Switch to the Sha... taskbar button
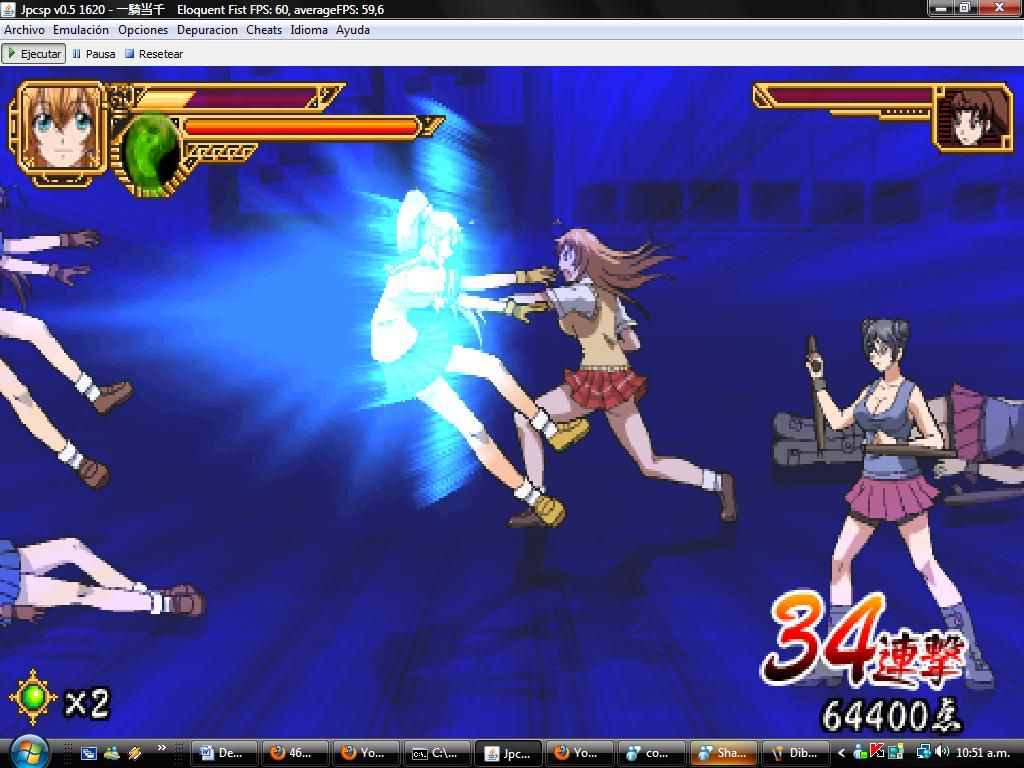The height and width of the screenshot is (768, 1024). (723, 753)
